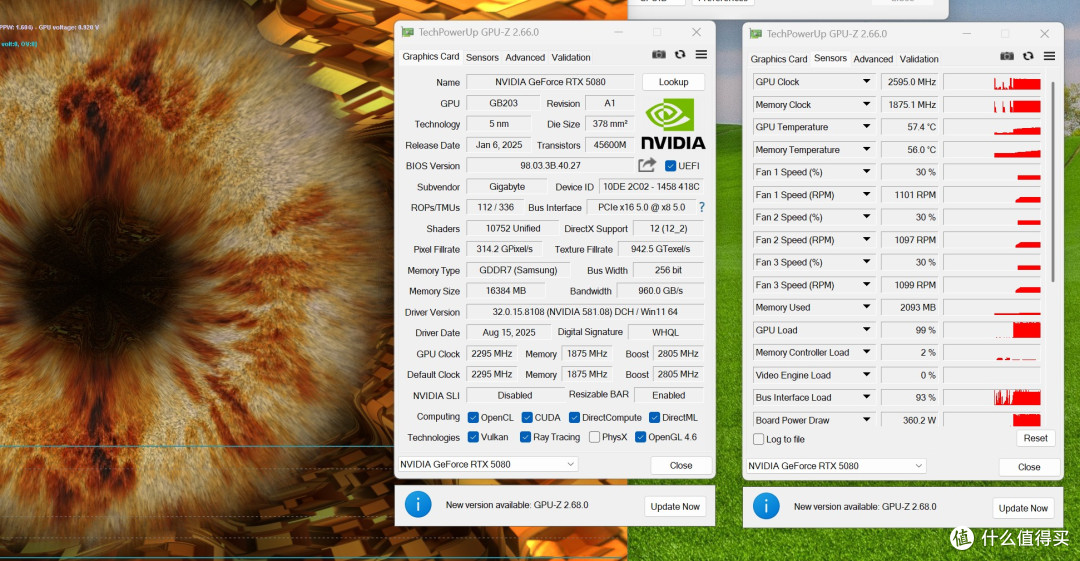Enable Log to file checkbox

pyautogui.click(x=758, y=439)
